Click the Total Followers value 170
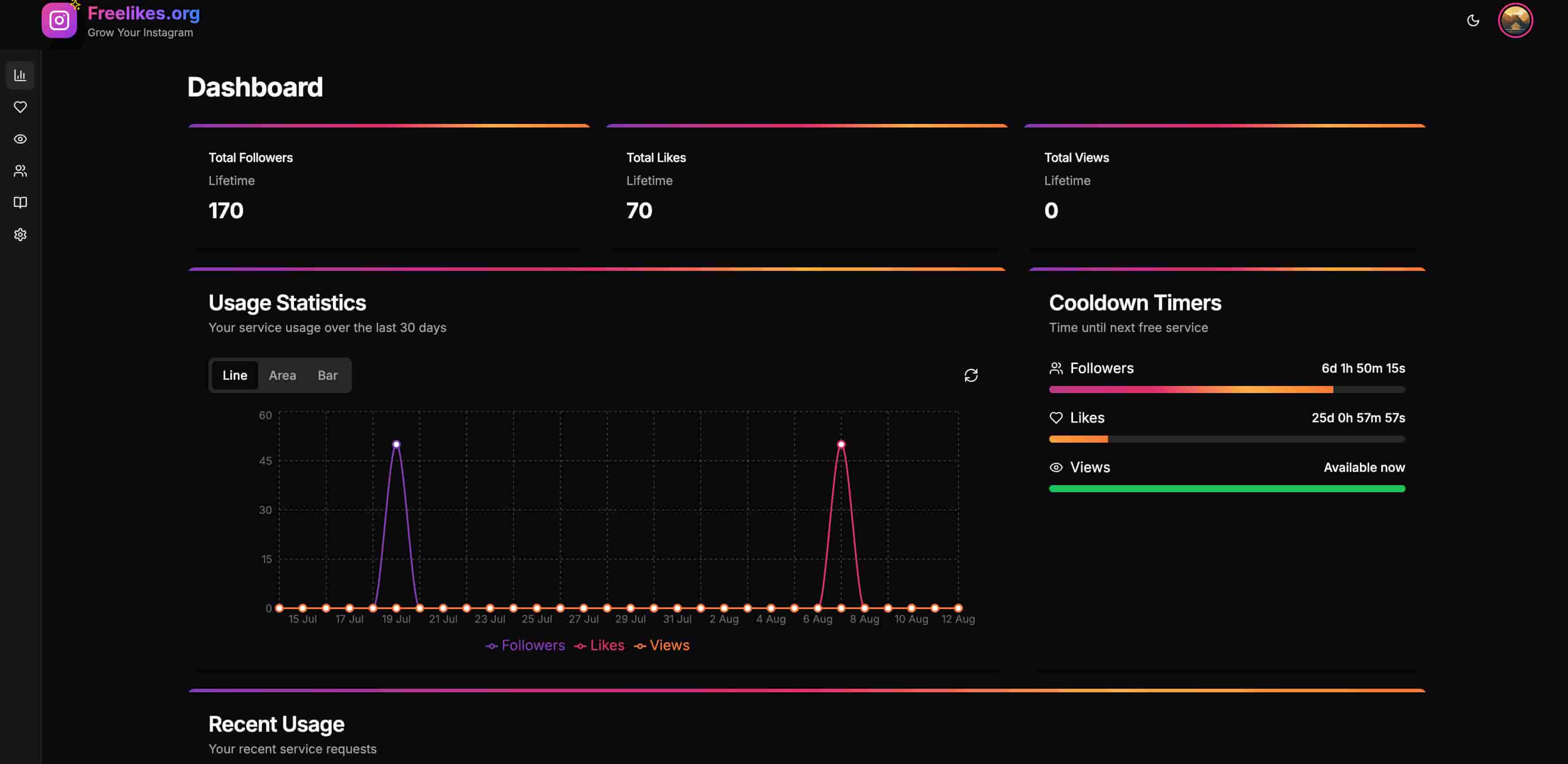The width and height of the screenshot is (1568, 764). click(x=226, y=211)
